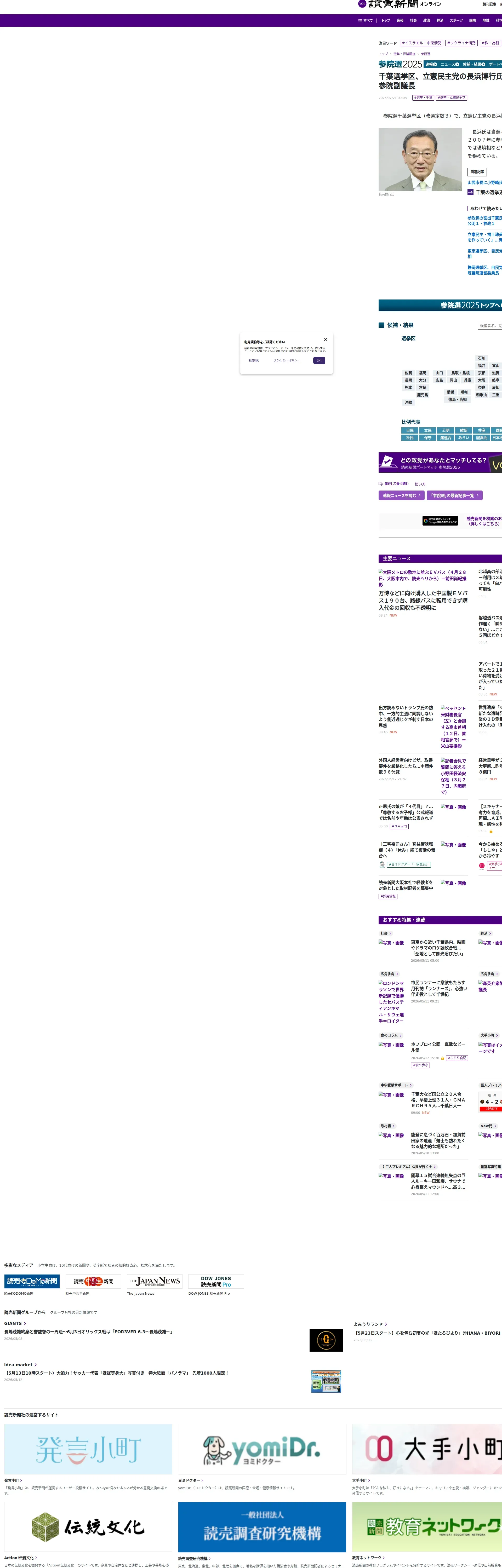Image resolution: width=502 pixels, height=1568 pixels.
Task: View the photo of 長浜博行氏
Action: pyautogui.click(x=420, y=159)
